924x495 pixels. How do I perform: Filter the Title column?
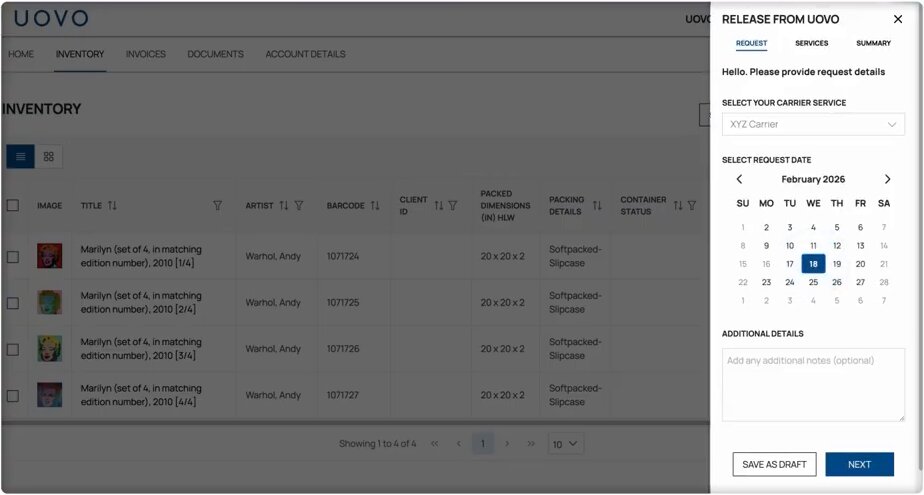point(217,206)
